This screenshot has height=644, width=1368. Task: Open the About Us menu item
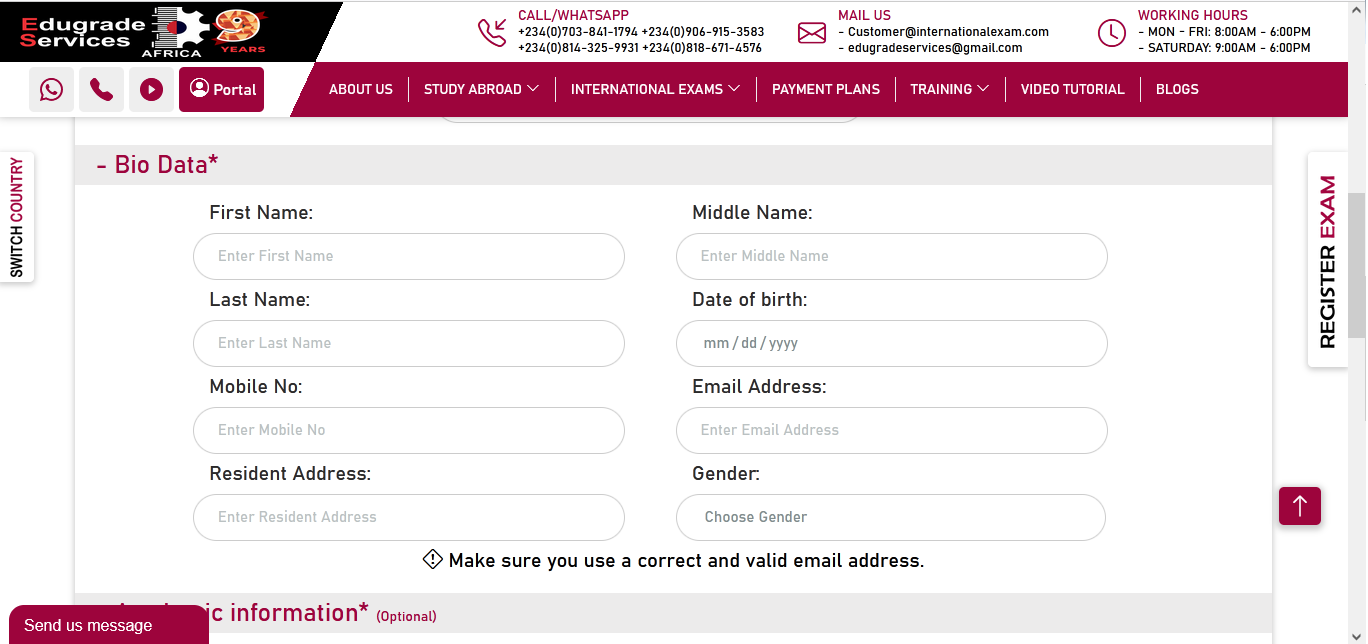[x=361, y=89]
